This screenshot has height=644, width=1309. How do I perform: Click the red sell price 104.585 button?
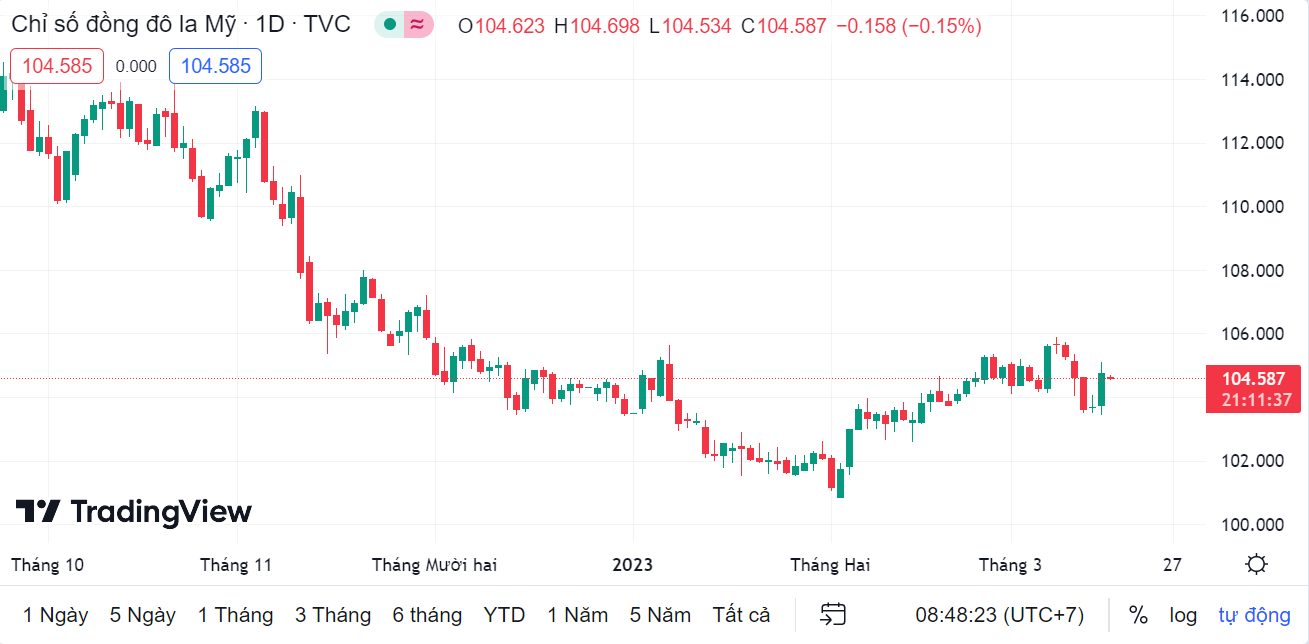pos(57,67)
